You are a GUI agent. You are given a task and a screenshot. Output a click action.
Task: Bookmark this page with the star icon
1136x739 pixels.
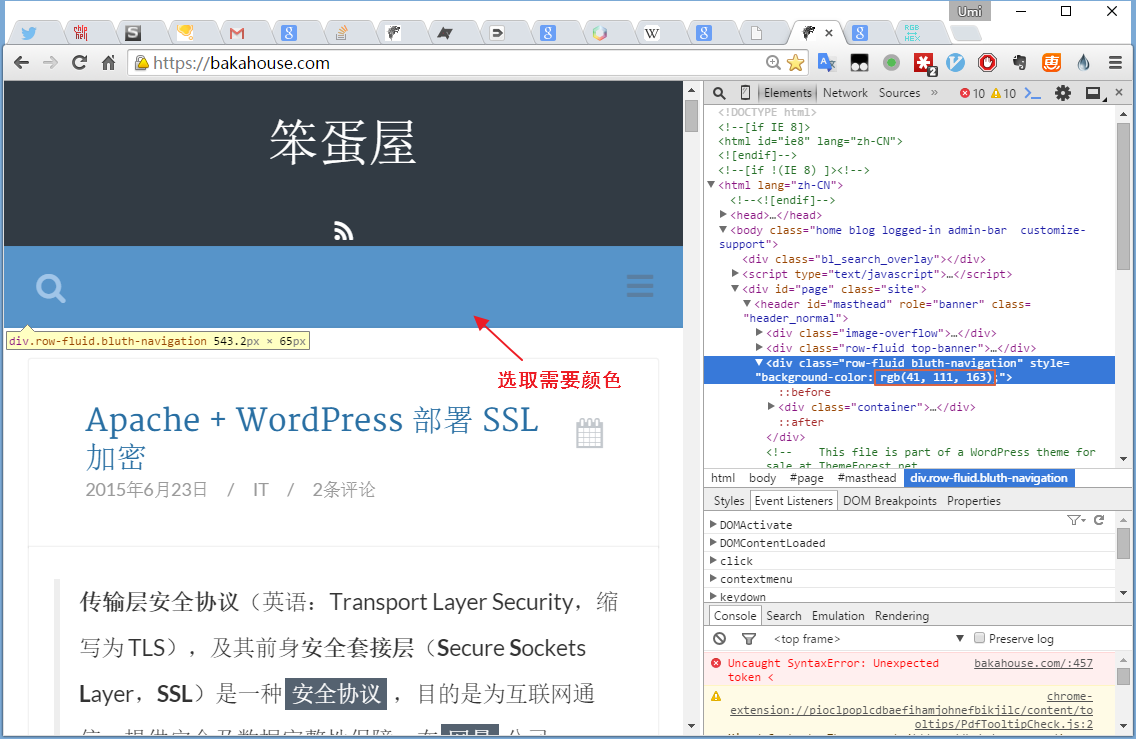795,63
